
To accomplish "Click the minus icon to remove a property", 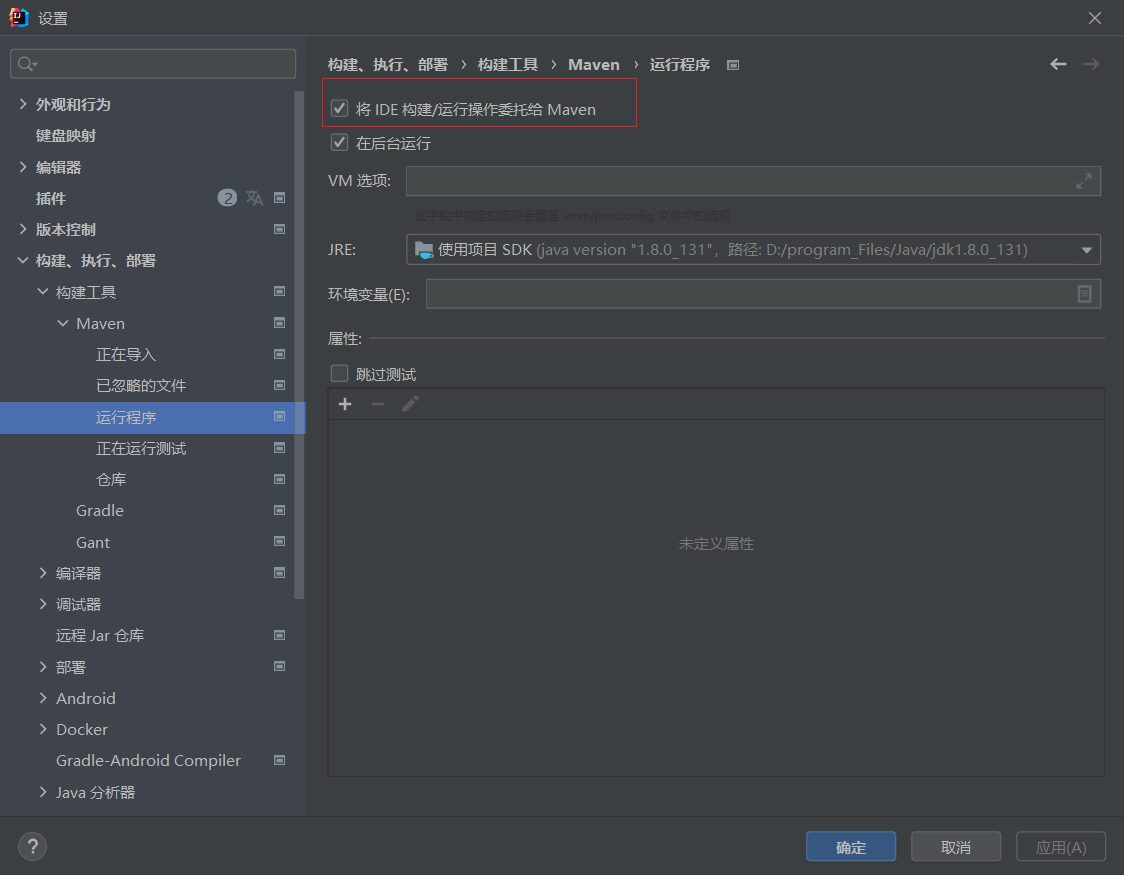I will [378, 404].
